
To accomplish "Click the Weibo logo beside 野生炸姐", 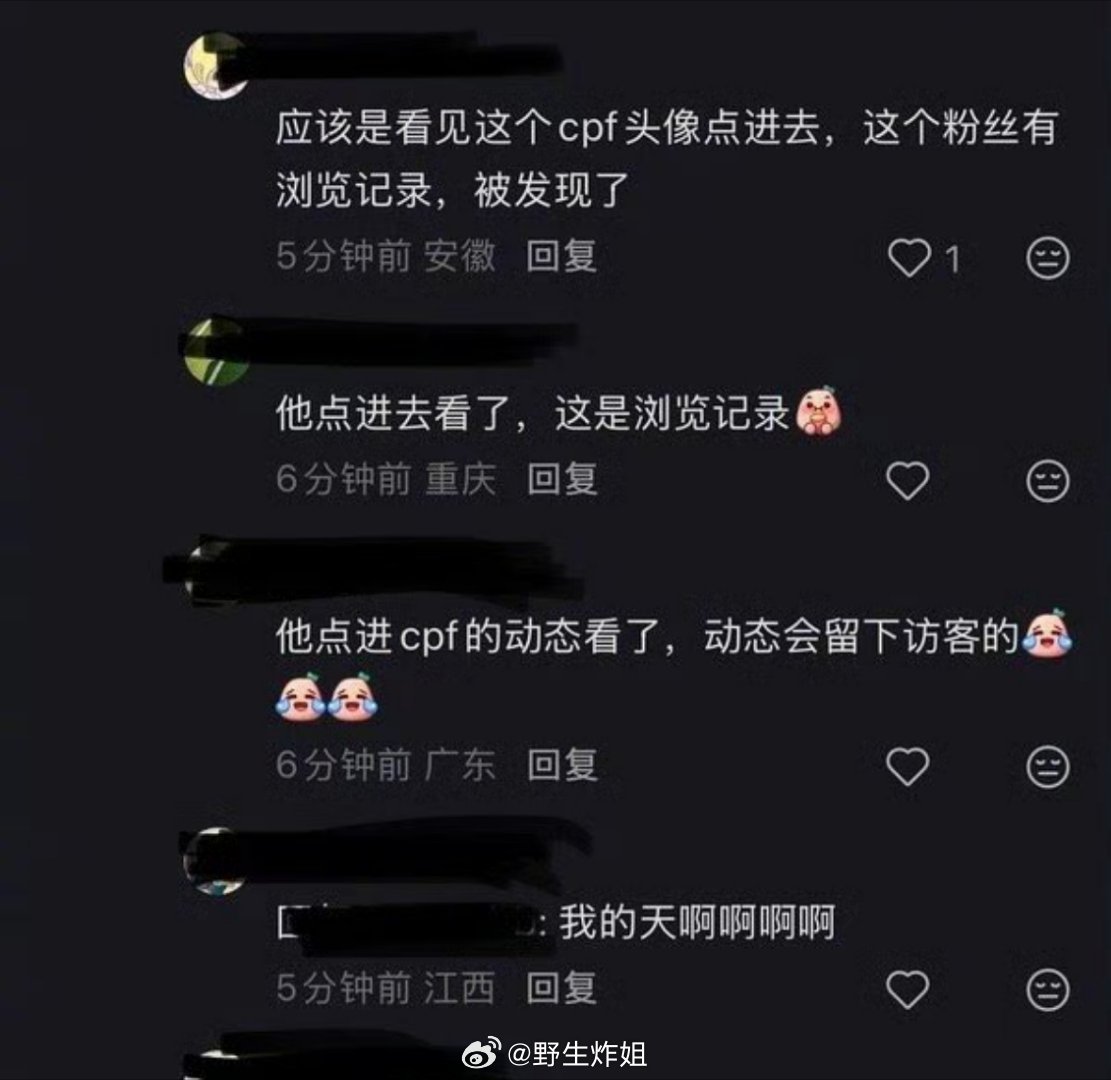I will 481,1053.
